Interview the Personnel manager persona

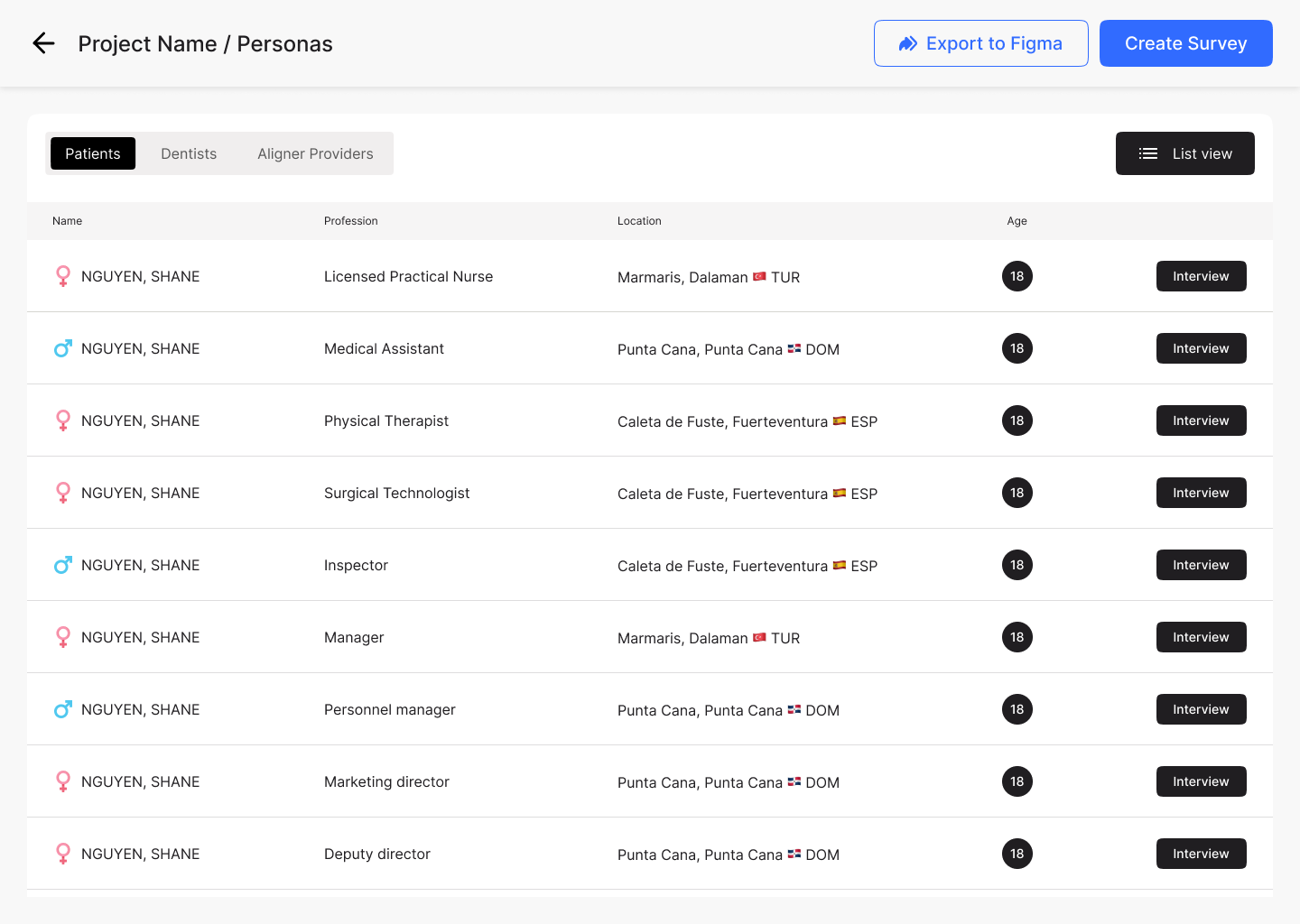pyautogui.click(x=1202, y=709)
